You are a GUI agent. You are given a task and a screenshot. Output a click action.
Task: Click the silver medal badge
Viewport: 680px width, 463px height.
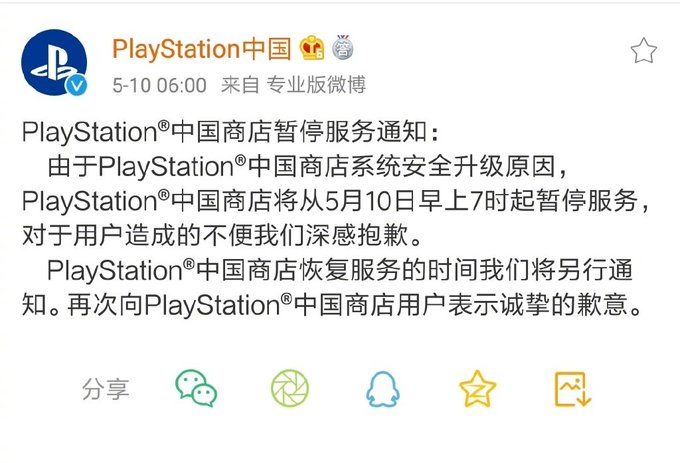pos(343,47)
